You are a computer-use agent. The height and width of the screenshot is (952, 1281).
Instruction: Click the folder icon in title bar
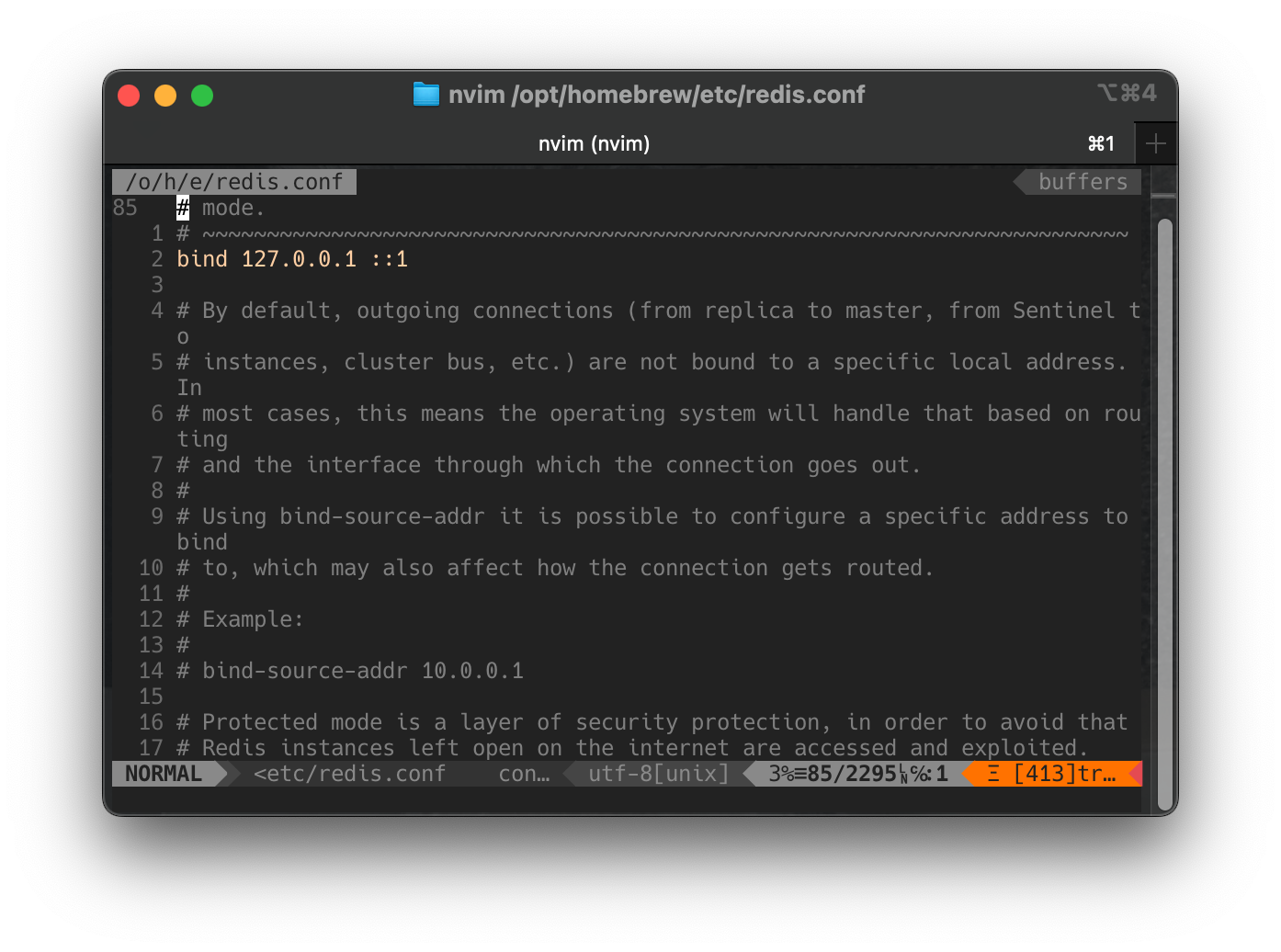[x=425, y=95]
